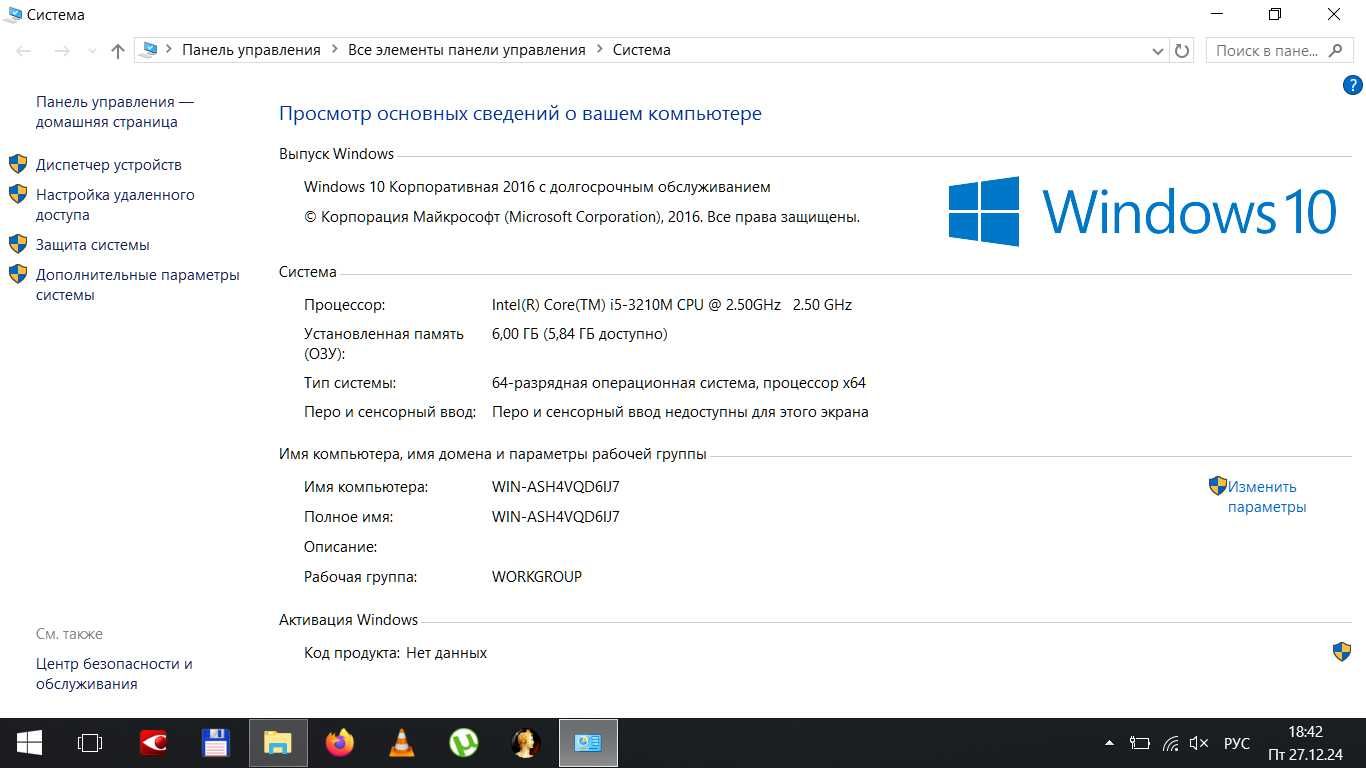1366x768 pixels.
Task: Open Task View on the taskbar
Action: coord(90,743)
